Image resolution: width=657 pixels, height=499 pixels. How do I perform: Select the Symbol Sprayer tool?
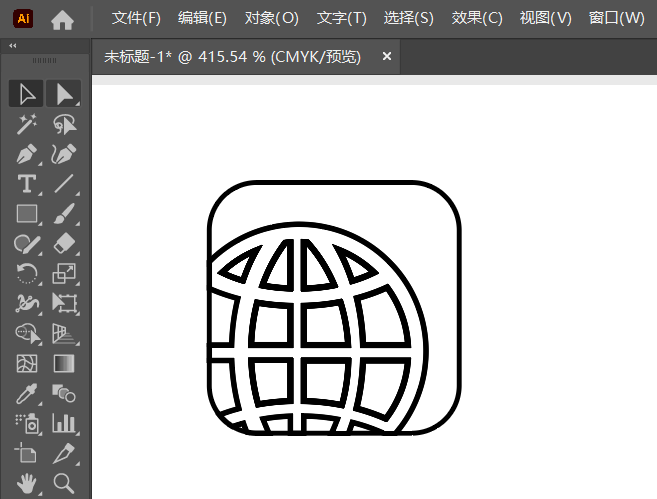coord(27,424)
